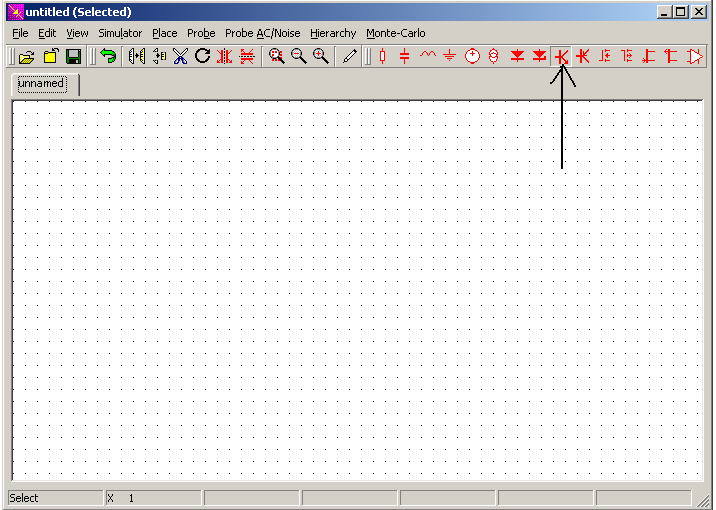Open the File menu
The height and width of the screenshot is (510, 716).
(x=20, y=33)
